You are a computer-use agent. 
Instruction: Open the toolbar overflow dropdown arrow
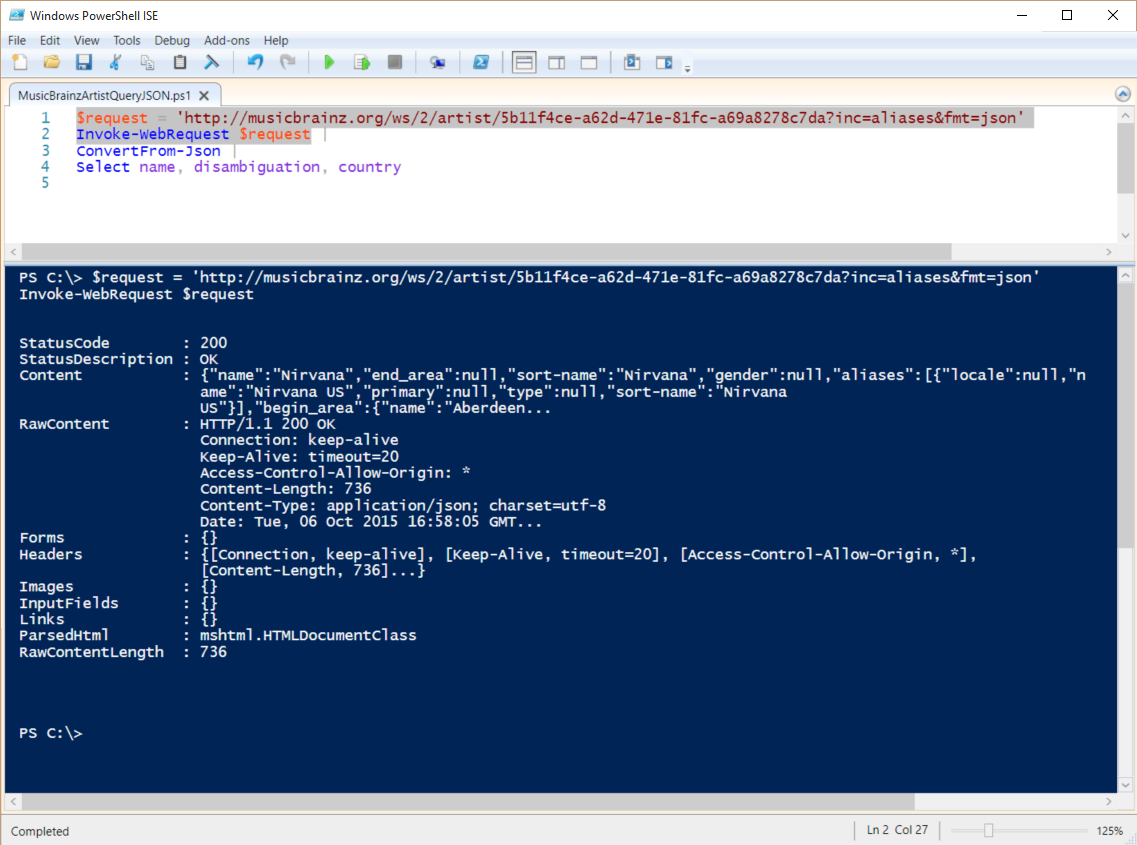(686, 69)
